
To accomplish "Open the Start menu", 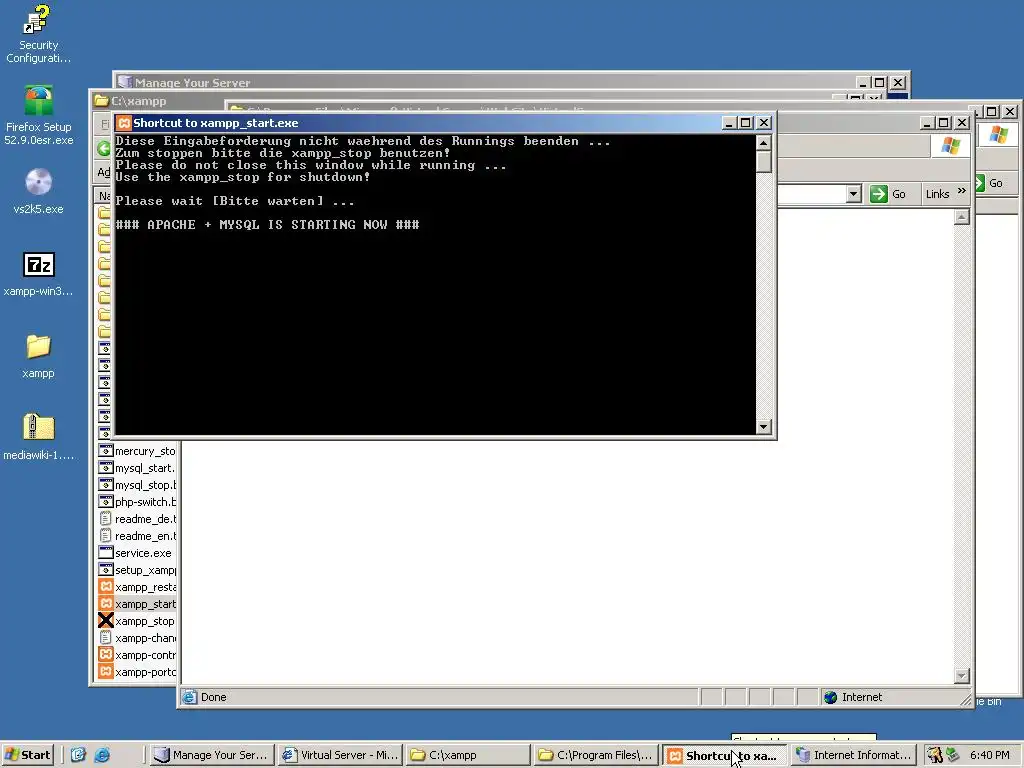I will tap(27, 755).
